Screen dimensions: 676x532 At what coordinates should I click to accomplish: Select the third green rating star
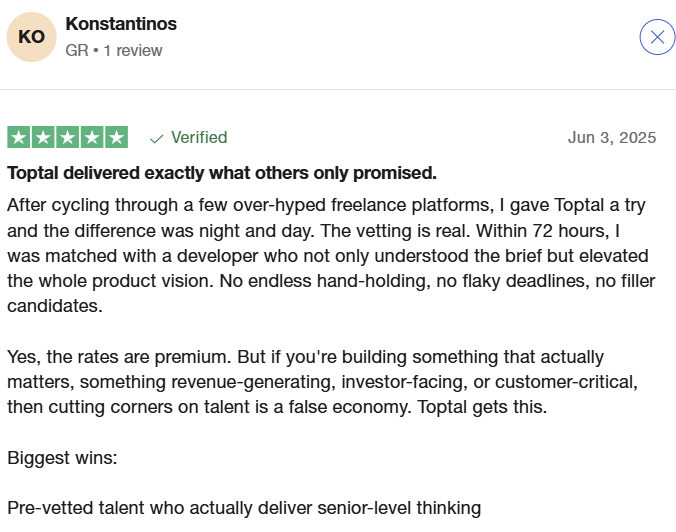[x=68, y=137]
